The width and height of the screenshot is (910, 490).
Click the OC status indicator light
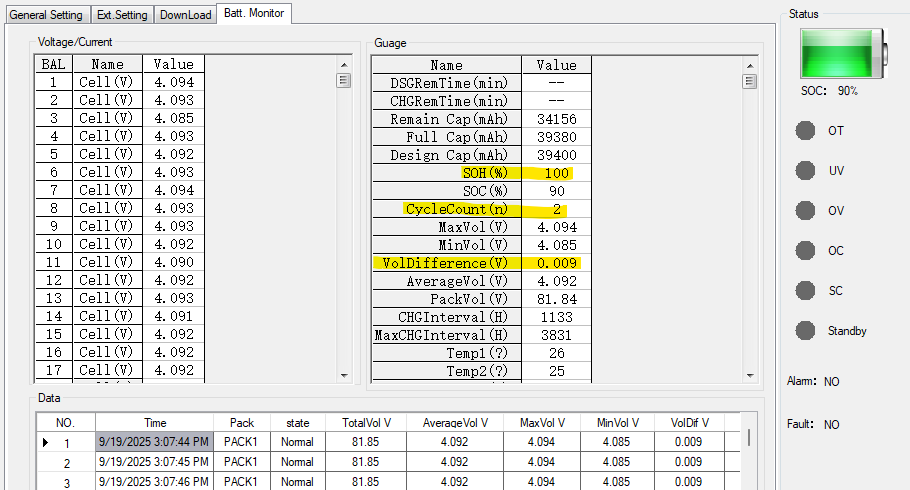coord(805,251)
